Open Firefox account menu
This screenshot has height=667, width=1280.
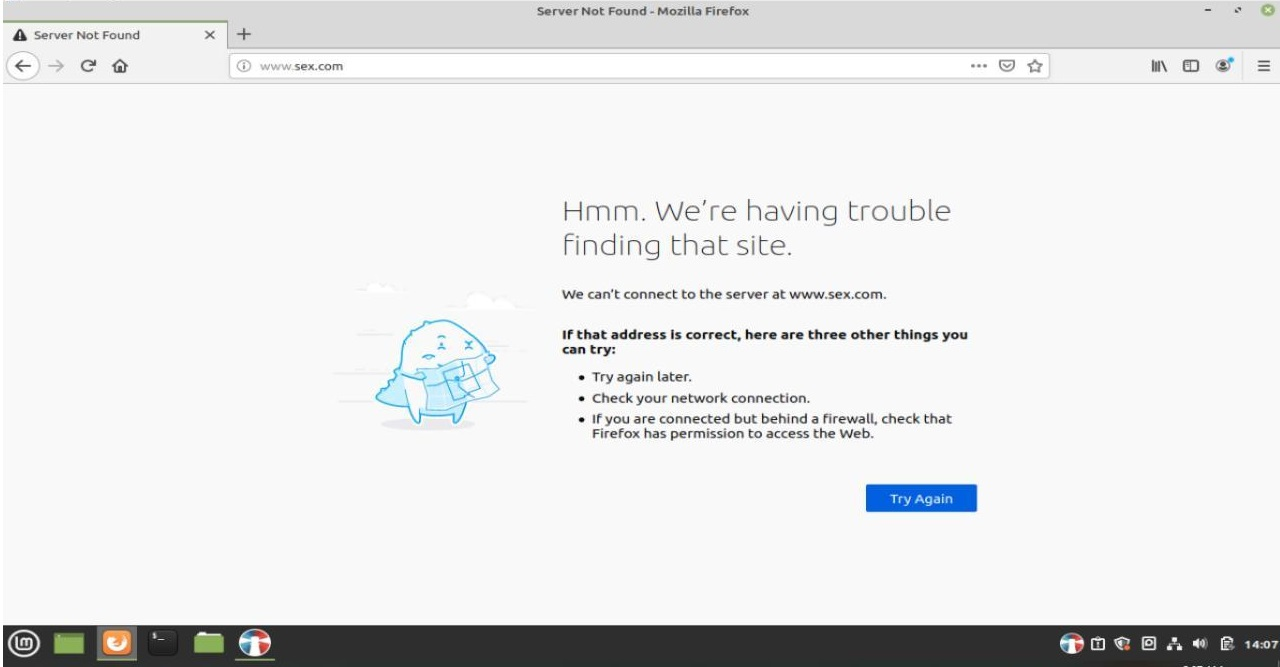1224,66
